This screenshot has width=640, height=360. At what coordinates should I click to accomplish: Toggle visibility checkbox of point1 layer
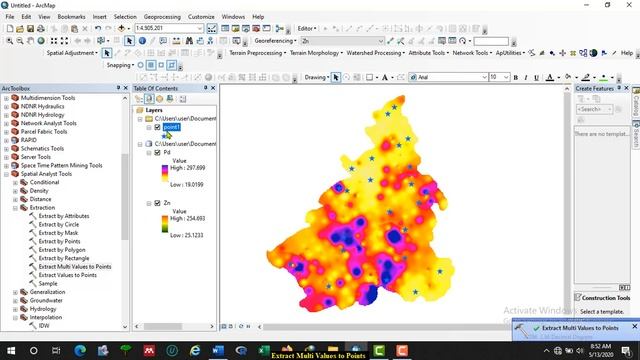click(x=158, y=127)
